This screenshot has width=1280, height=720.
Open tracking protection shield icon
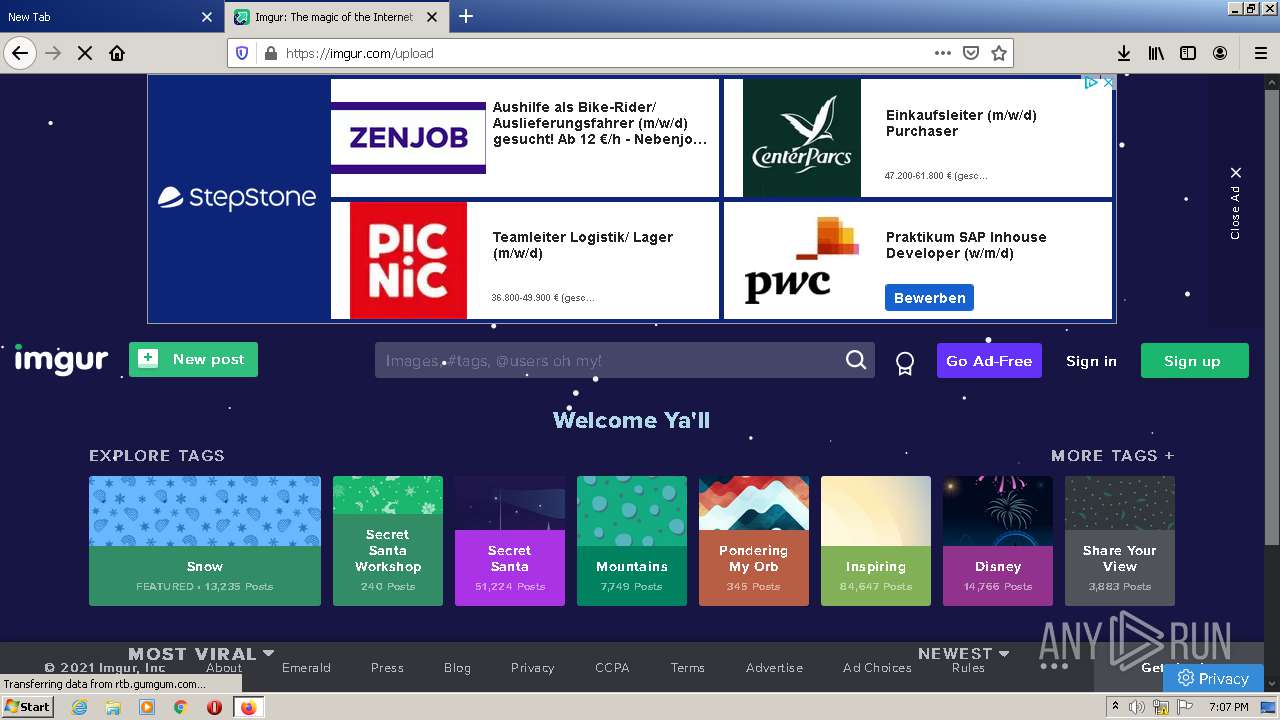(x=242, y=53)
